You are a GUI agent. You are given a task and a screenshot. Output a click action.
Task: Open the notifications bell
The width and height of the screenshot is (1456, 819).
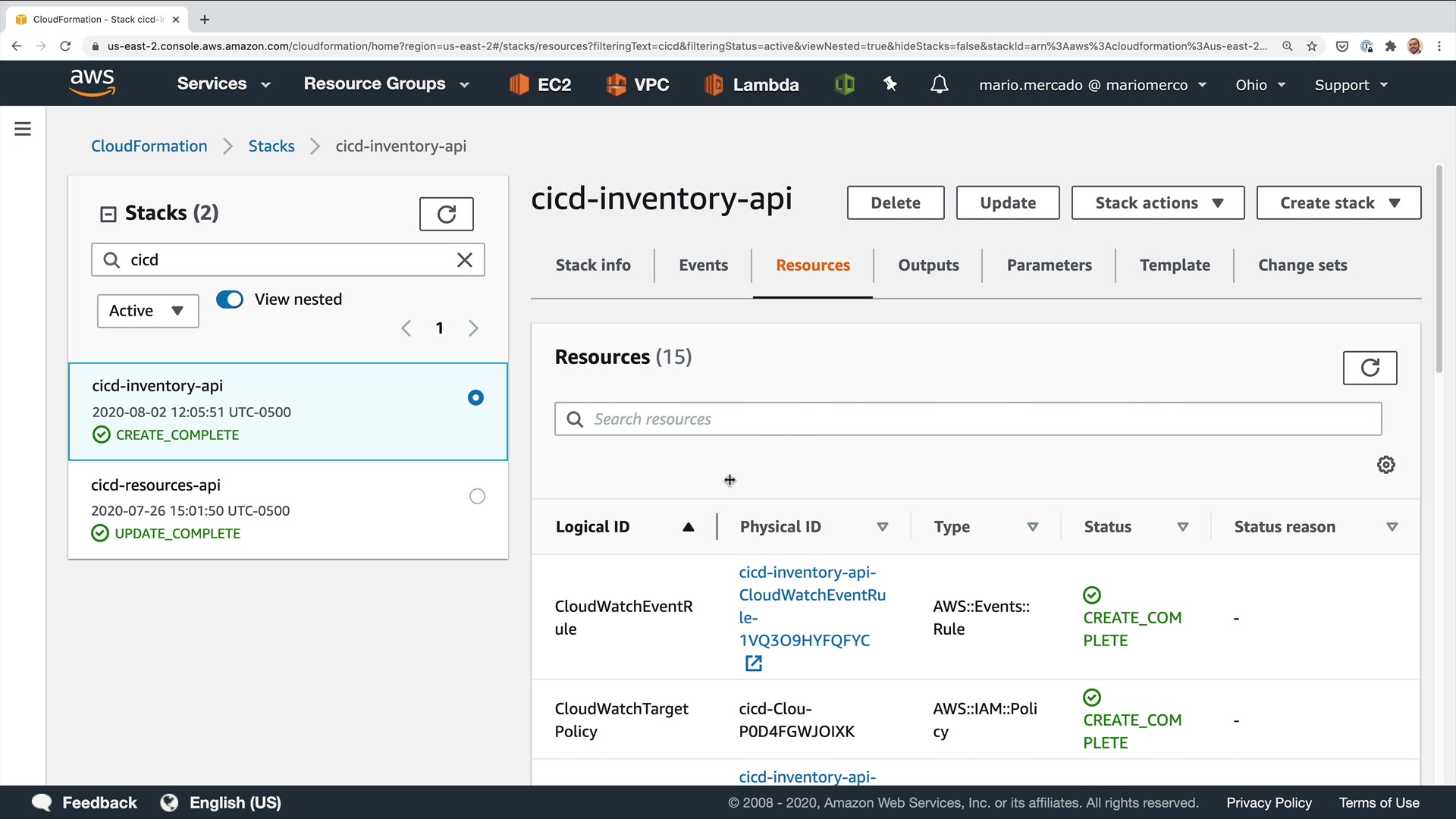click(x=939, y=84)
